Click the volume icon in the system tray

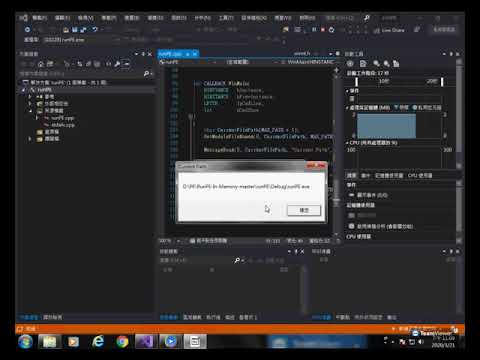pos(421,342)
